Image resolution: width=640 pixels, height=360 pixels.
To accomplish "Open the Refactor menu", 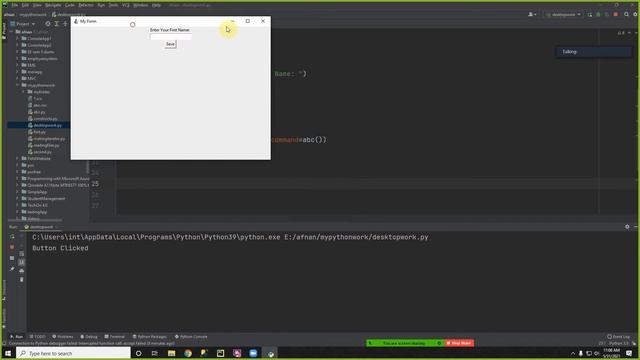I will [86, 5].
